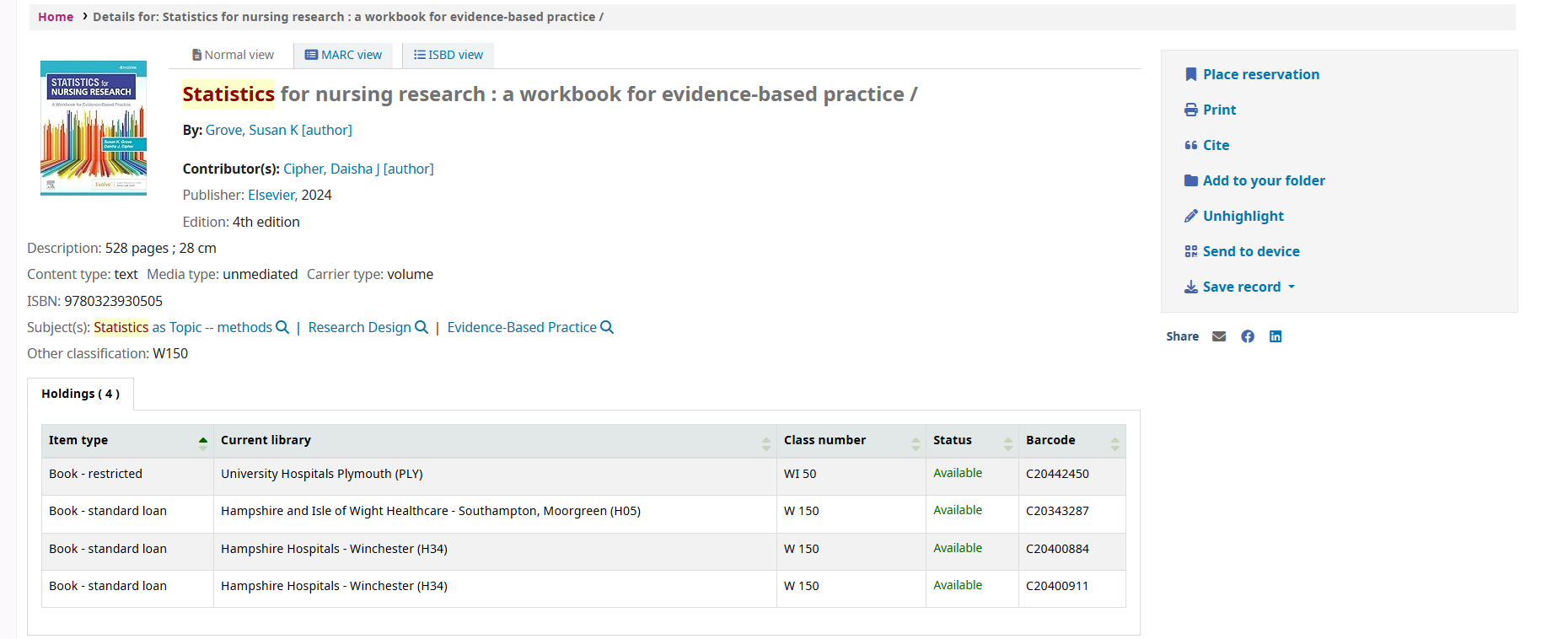This screenshot has height=639, width=1568.
Task: Click search icon after Statistics as Topic
Action: click(282, 327)
